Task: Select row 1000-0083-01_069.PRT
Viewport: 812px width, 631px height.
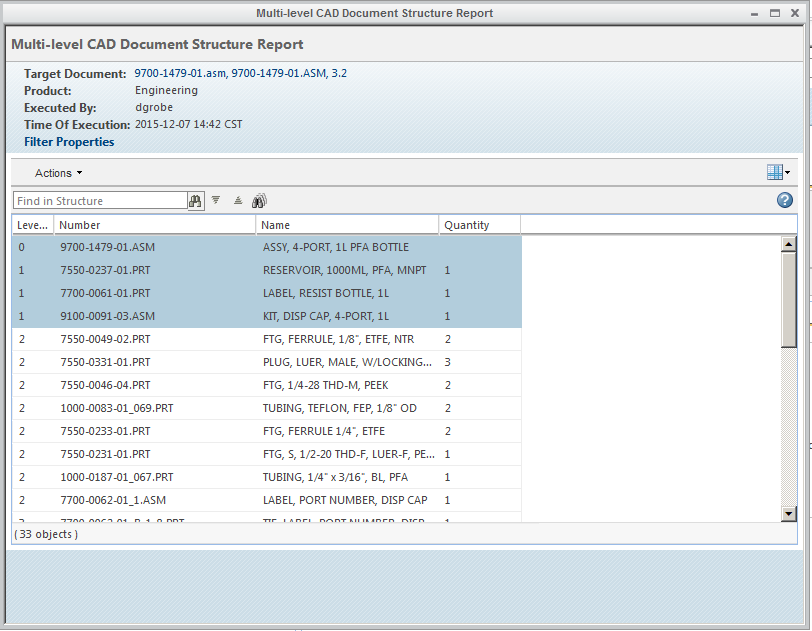Action: [267, 408]
